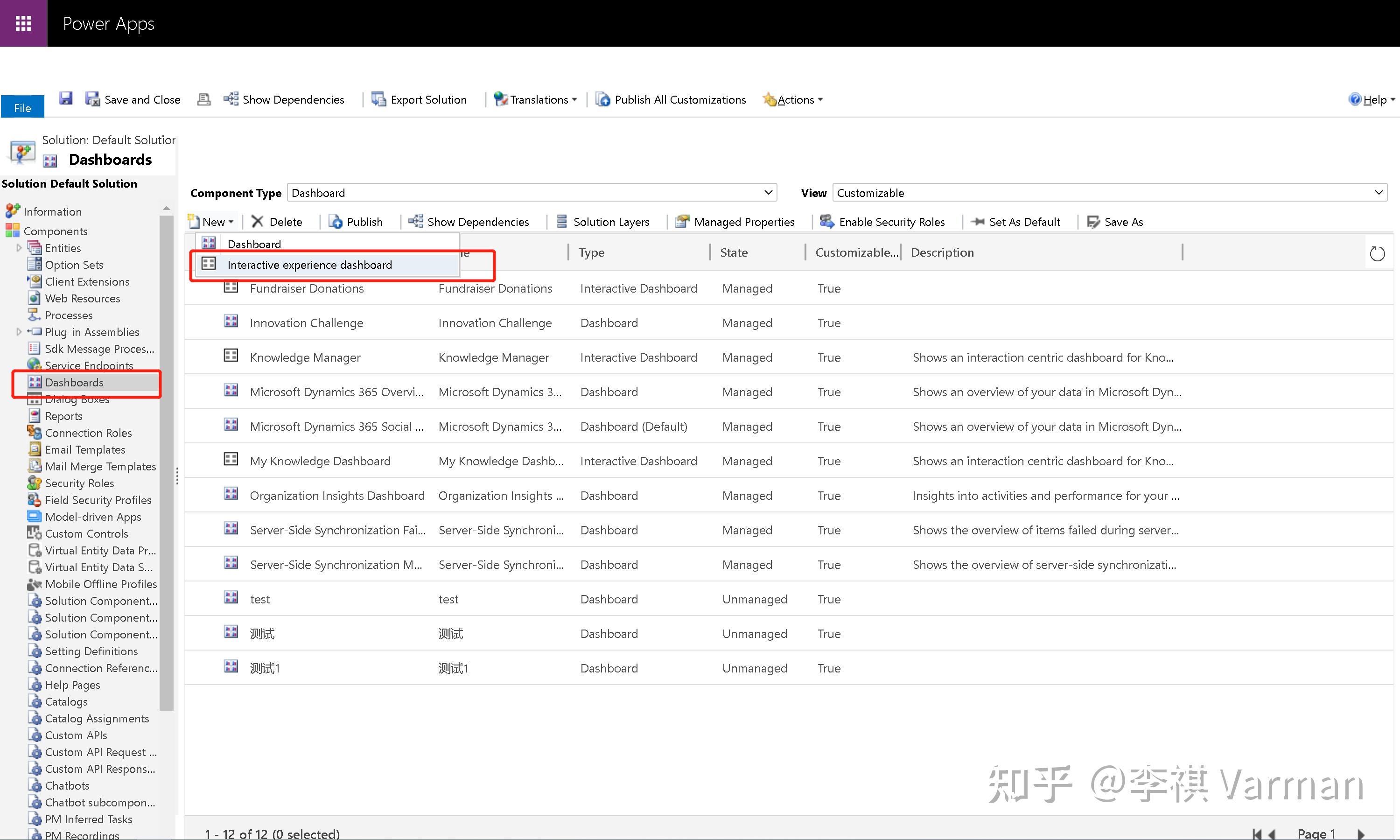Expand the Plug-in Assemblies node
This screenshot has width=1400, height=840.
19,332
